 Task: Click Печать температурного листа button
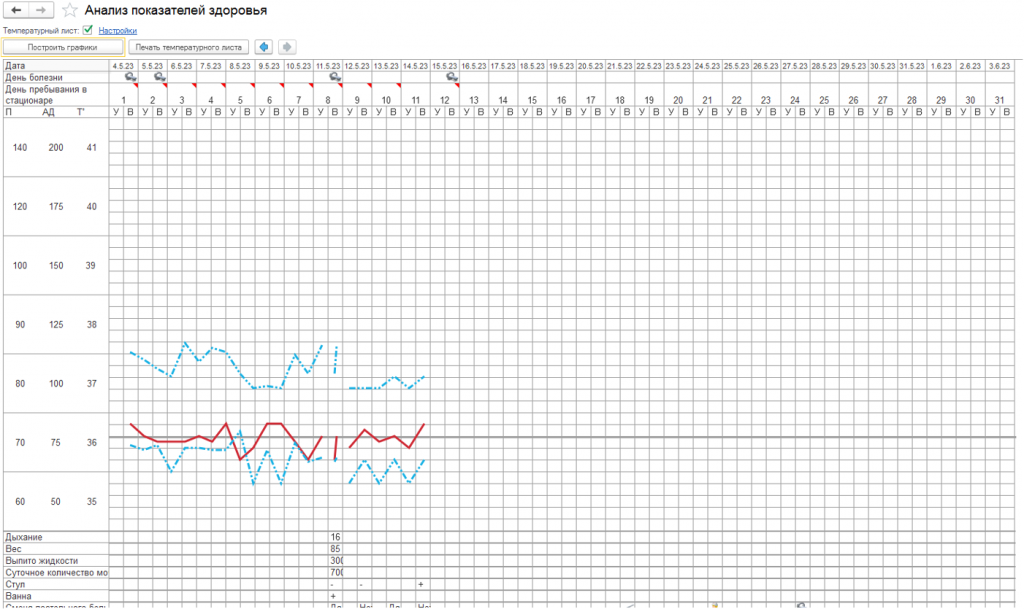189,47
